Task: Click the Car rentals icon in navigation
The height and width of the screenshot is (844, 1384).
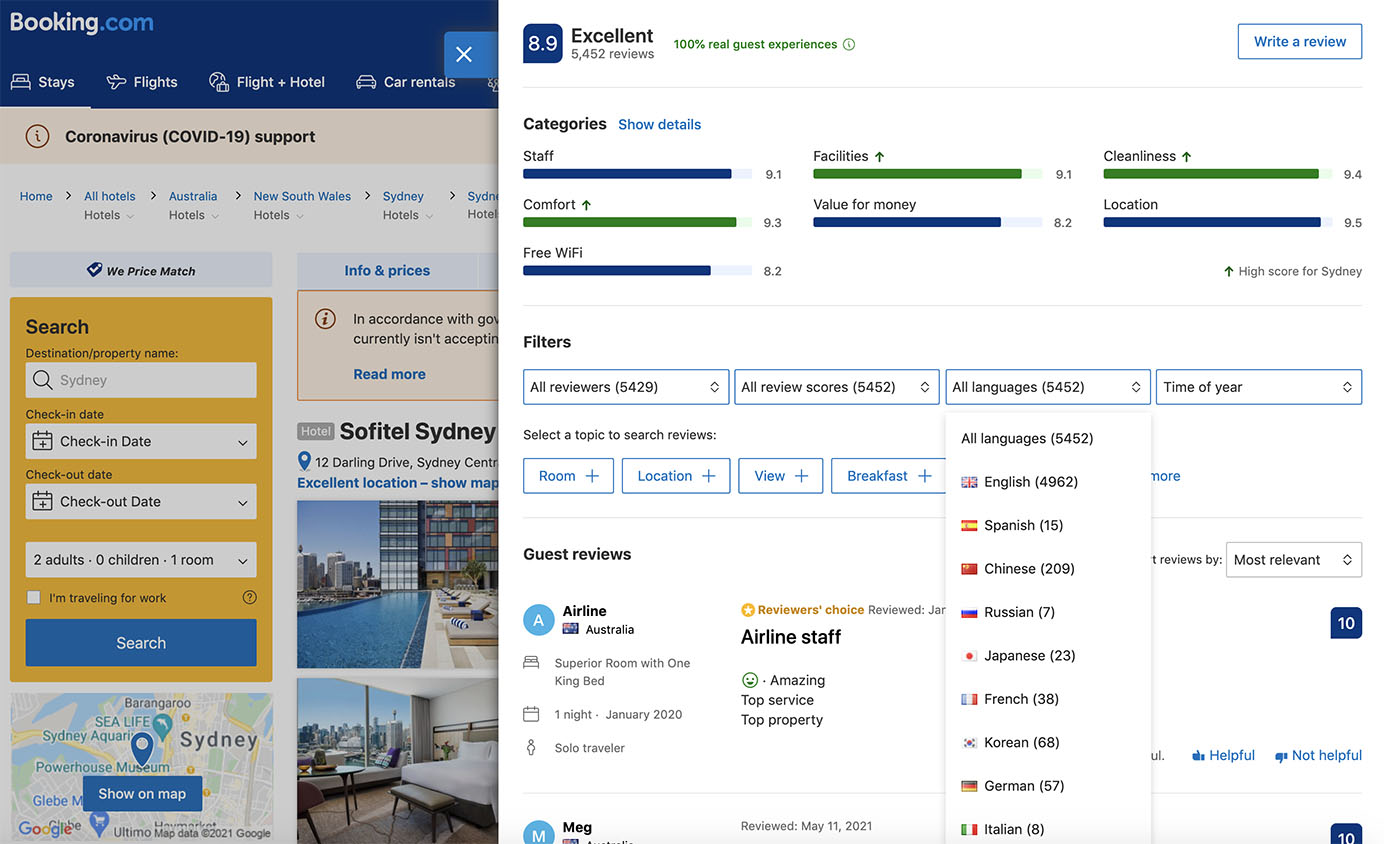Action: click(x=366, y=82)
